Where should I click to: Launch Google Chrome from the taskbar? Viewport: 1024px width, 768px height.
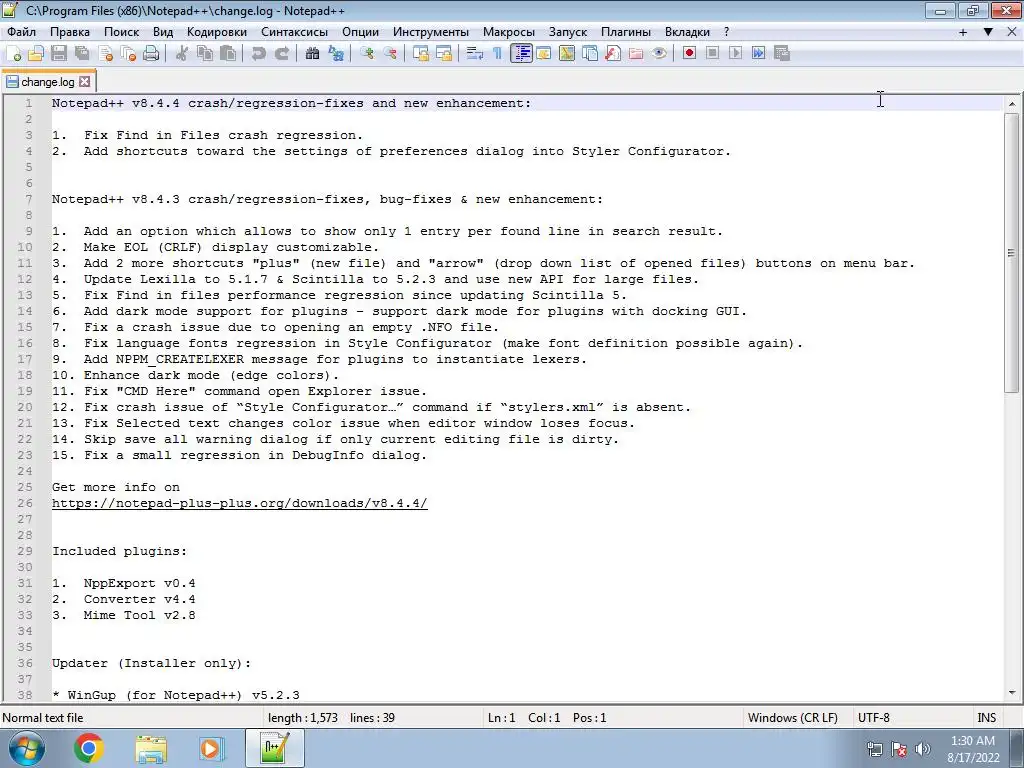(89, 748)
